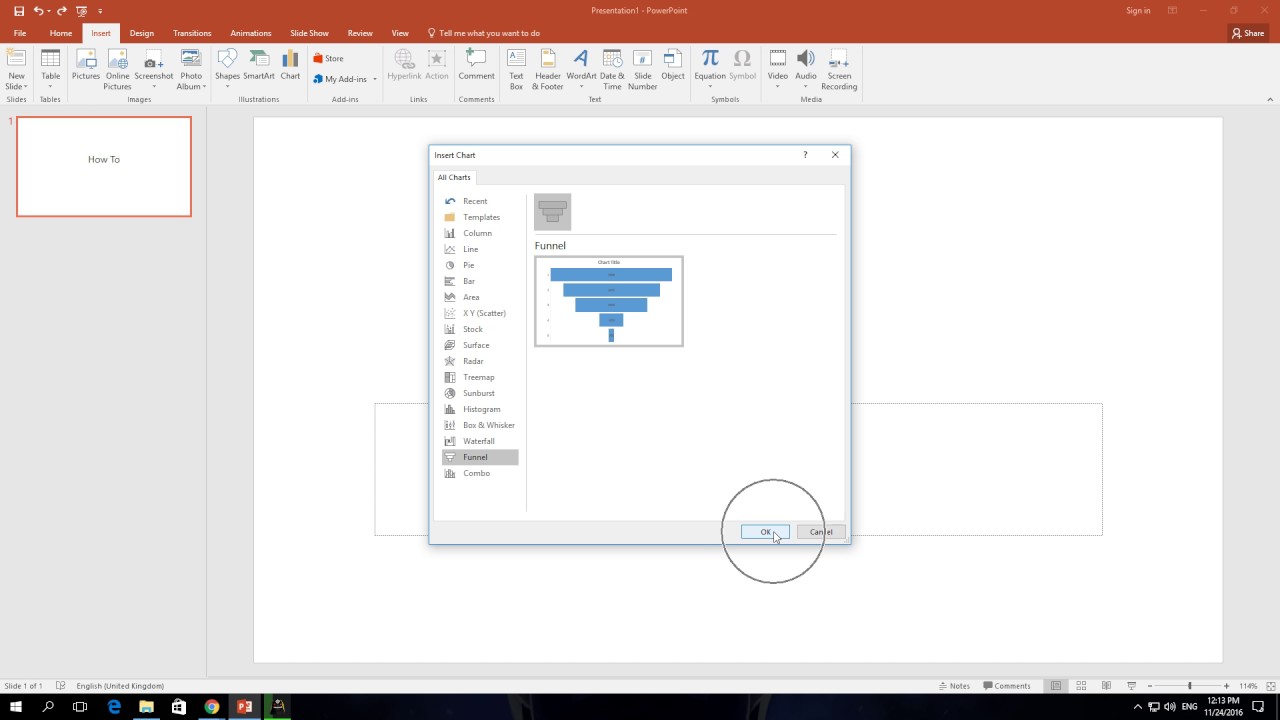Open the Office Store add-ins
Viewport: 1280px width, 720px height.
point(329,58)
